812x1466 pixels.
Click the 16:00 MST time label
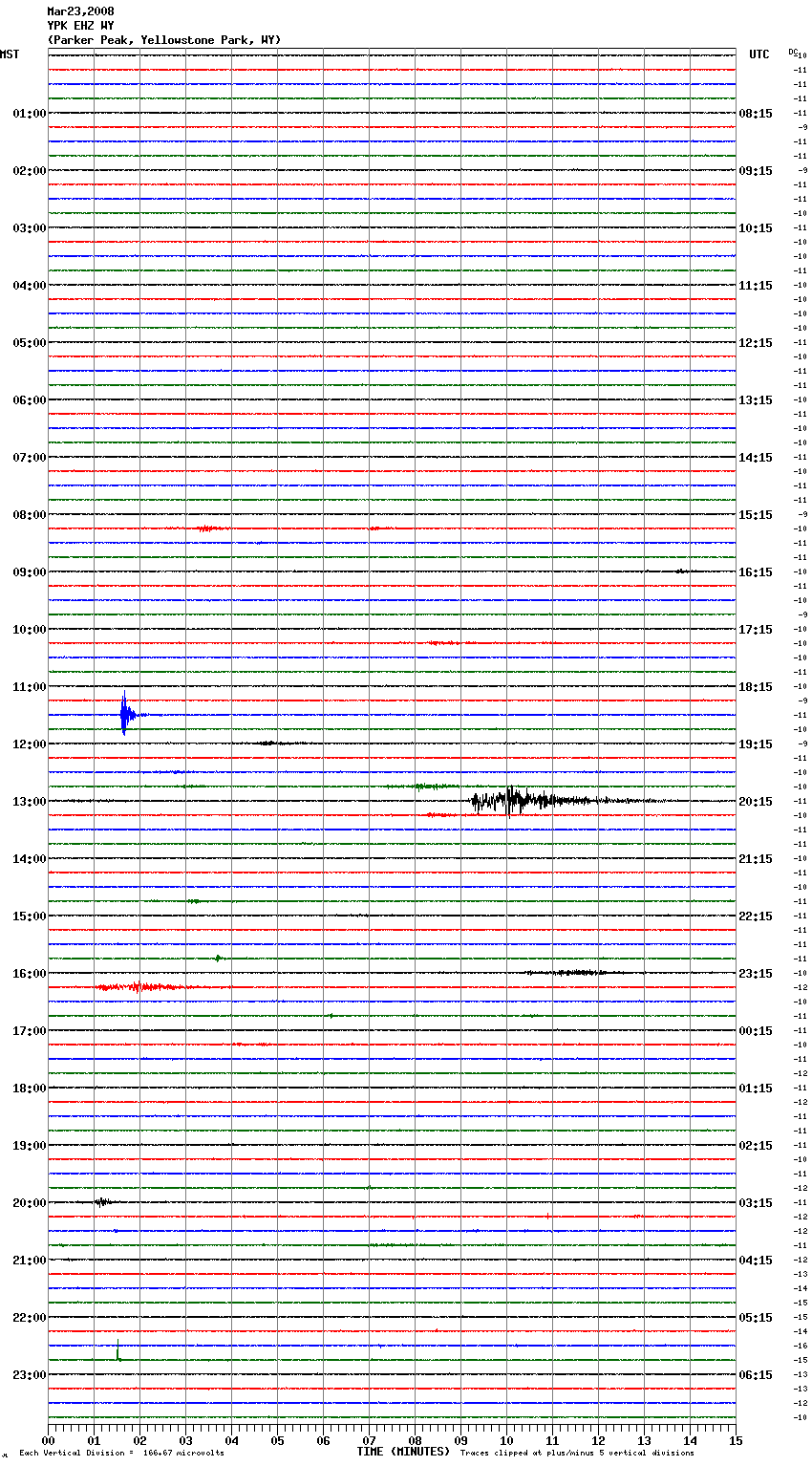pos(30,974)
